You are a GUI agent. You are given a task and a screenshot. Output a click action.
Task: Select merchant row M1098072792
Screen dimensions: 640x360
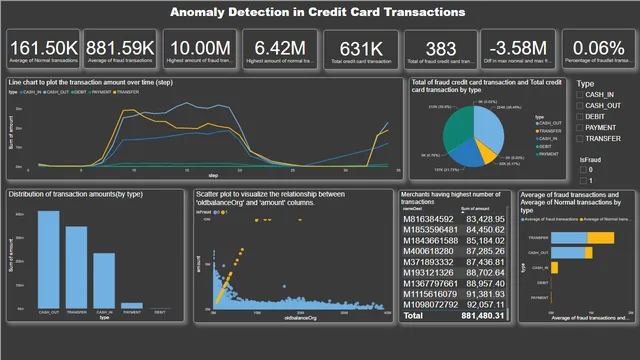[x=453, y=305]
